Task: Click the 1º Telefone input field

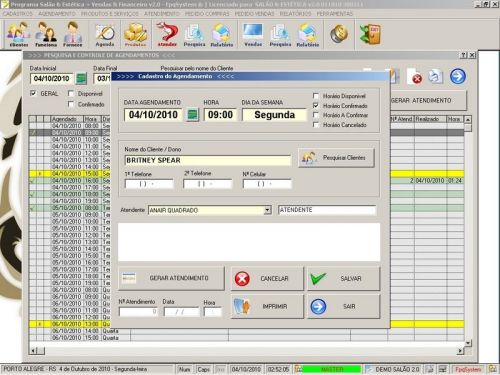Action: coord(149,184)
